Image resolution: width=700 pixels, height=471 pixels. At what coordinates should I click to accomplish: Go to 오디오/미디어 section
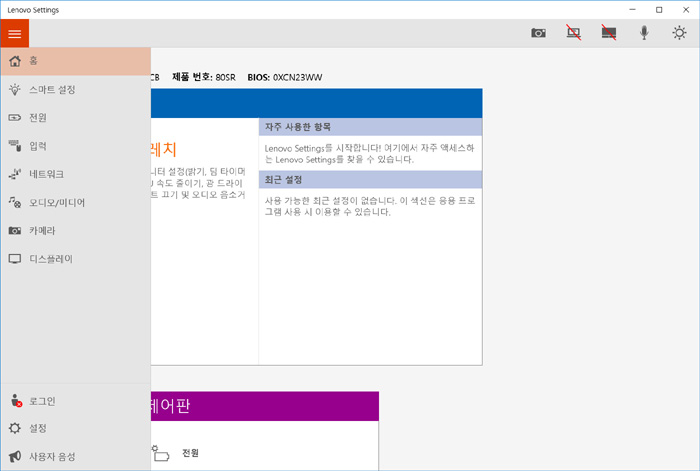click(x=75, y=203)
